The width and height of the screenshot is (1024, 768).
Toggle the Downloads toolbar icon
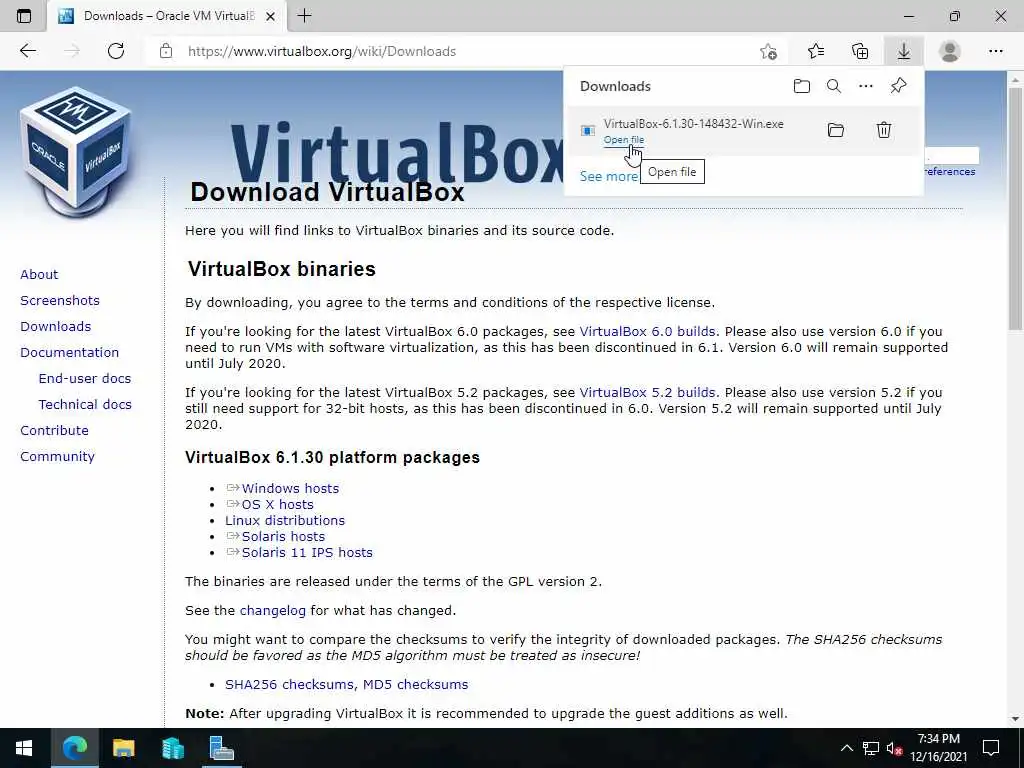coord(904,51)
